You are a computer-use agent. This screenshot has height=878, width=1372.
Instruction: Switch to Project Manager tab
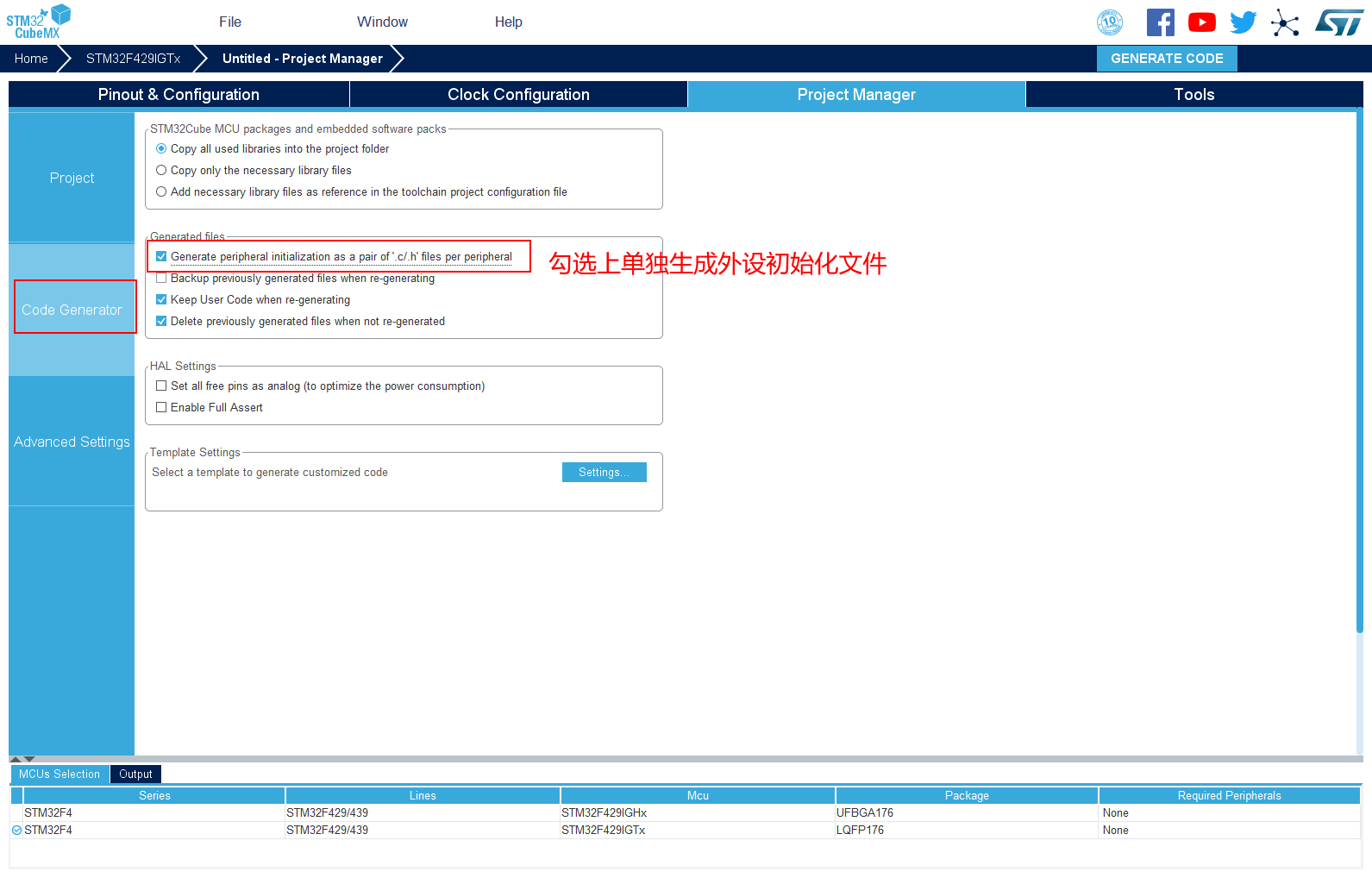pos(856,94)
